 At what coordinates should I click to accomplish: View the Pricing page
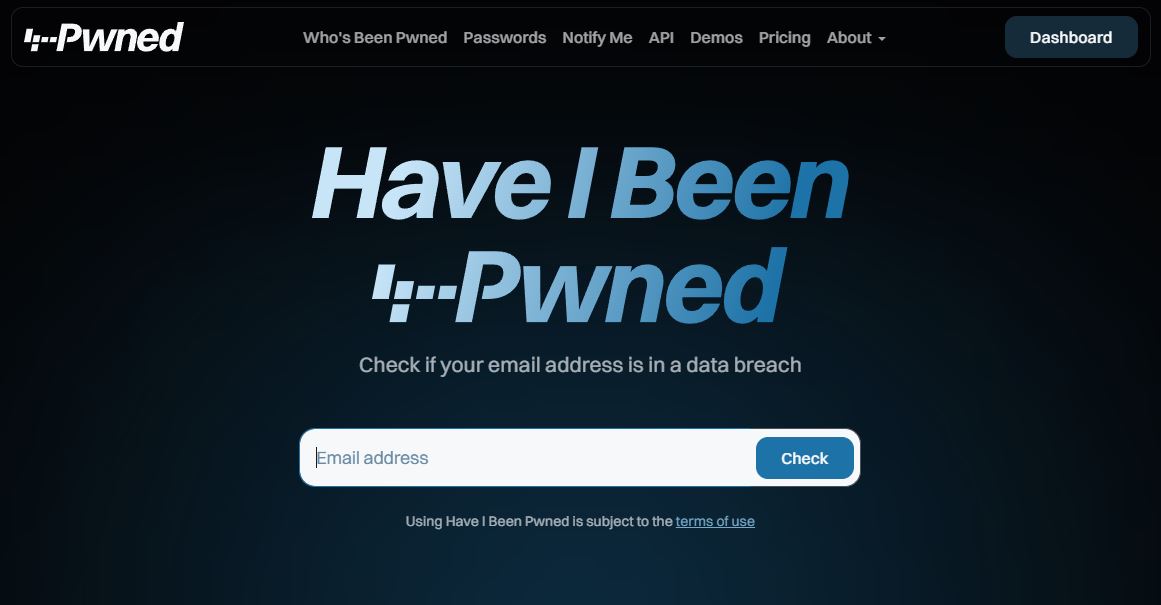pos(784,38)
